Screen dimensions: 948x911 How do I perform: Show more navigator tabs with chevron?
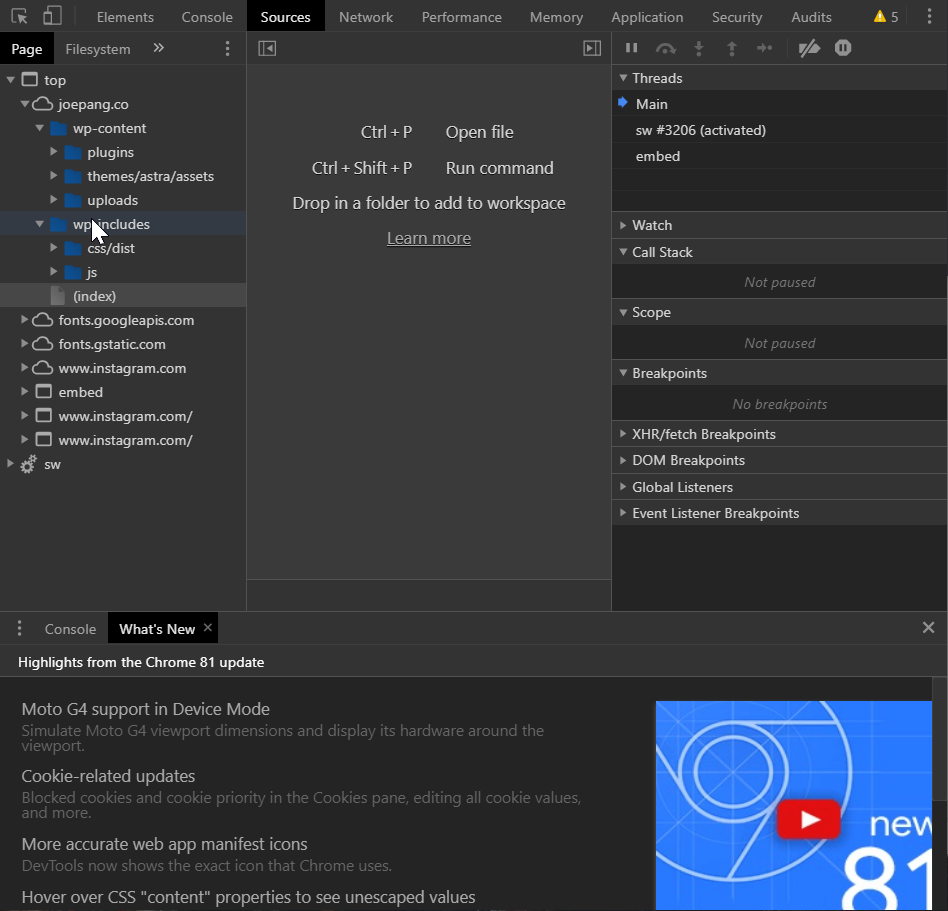pyautogui.click(x=158, y=49)
